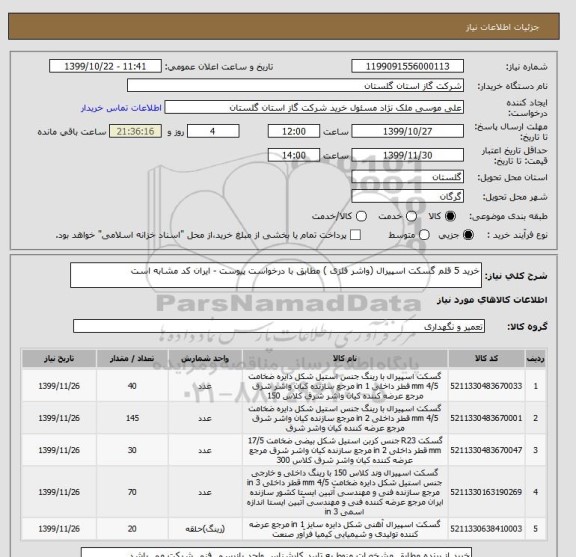Click the validity hour field 14:00
Screen dimensions: 576x557
click(294, 155)
